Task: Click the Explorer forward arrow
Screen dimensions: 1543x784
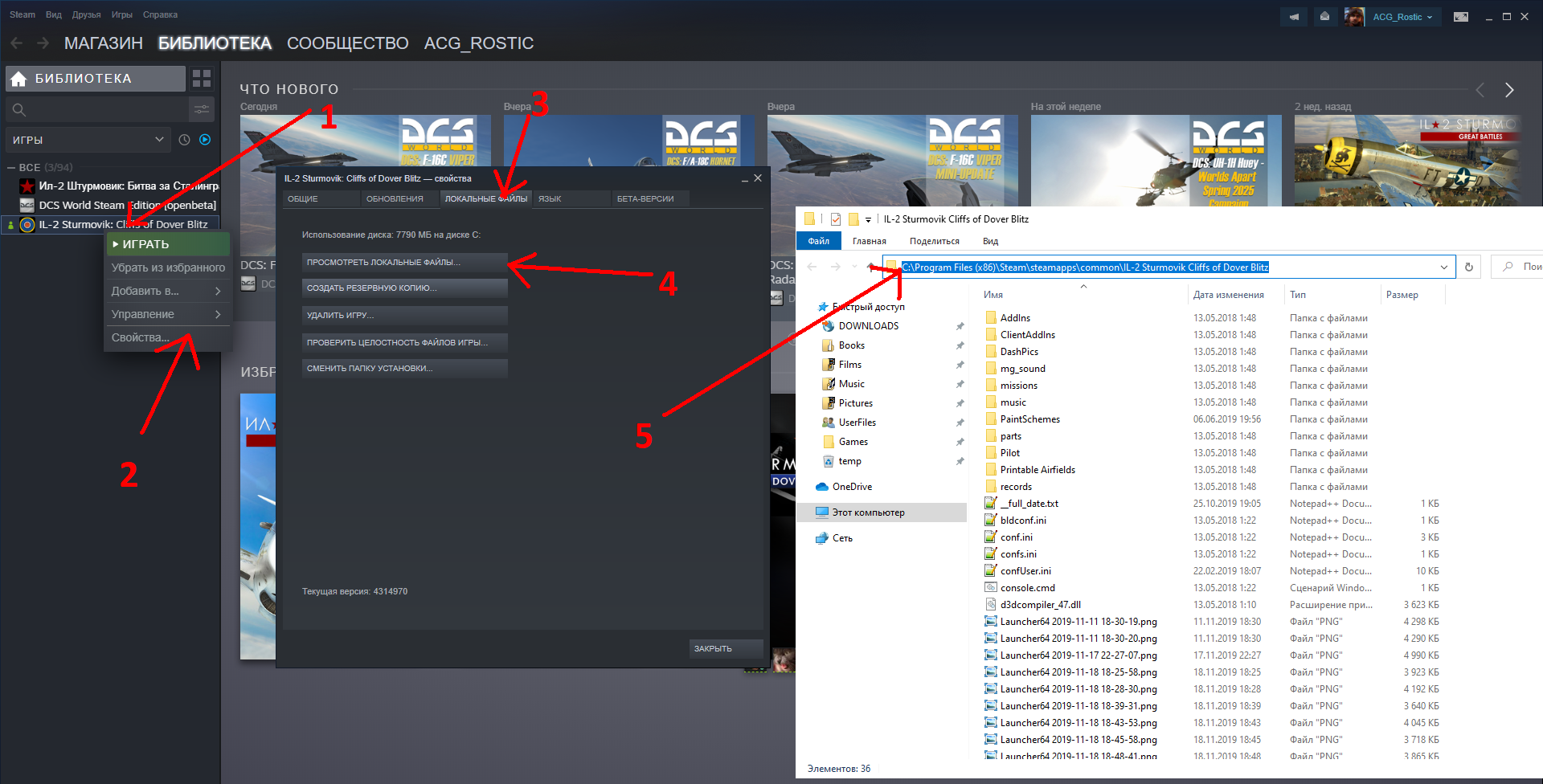Action: click(x=836, y=267)
